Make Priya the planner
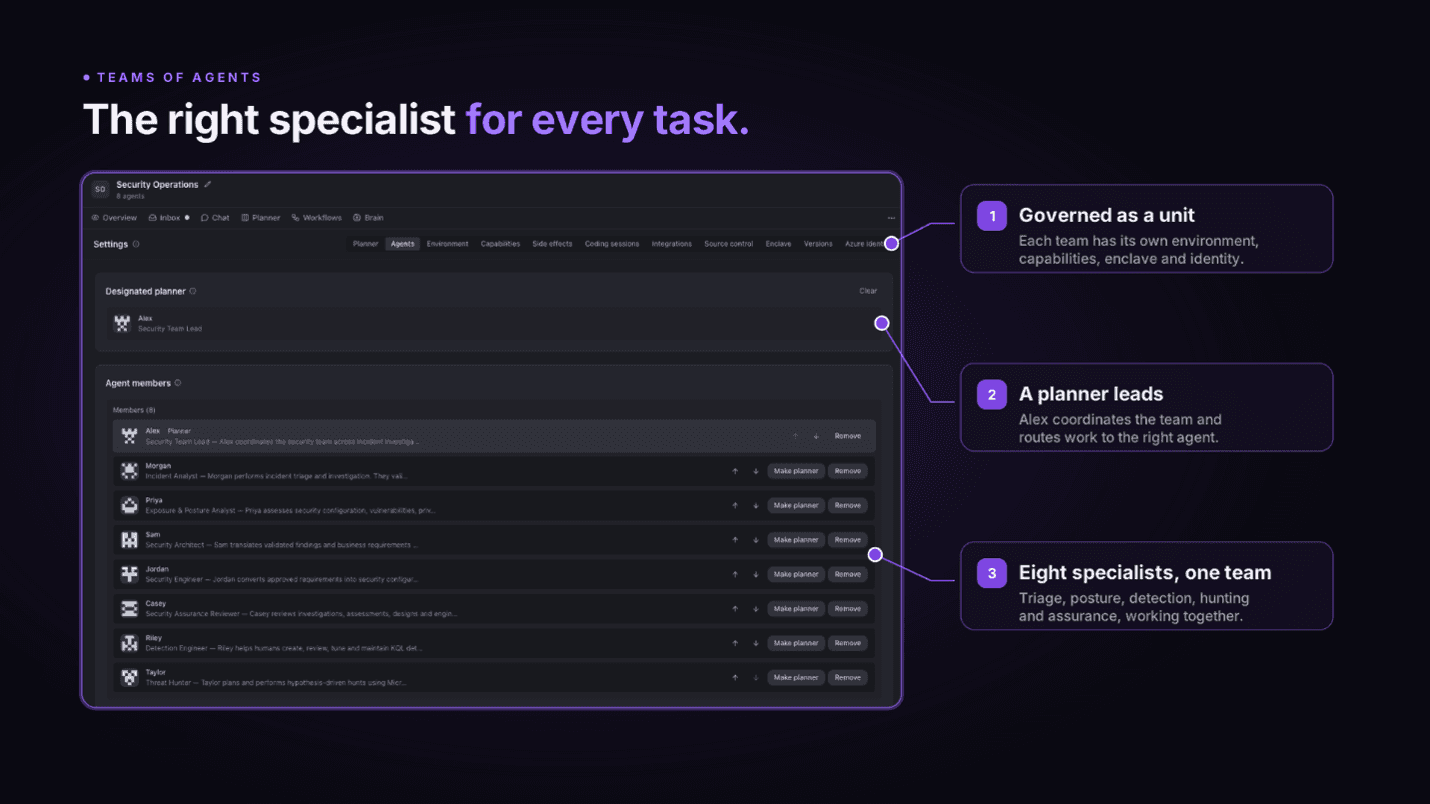Screen dimensions: 1430x804 coord(796,505)
